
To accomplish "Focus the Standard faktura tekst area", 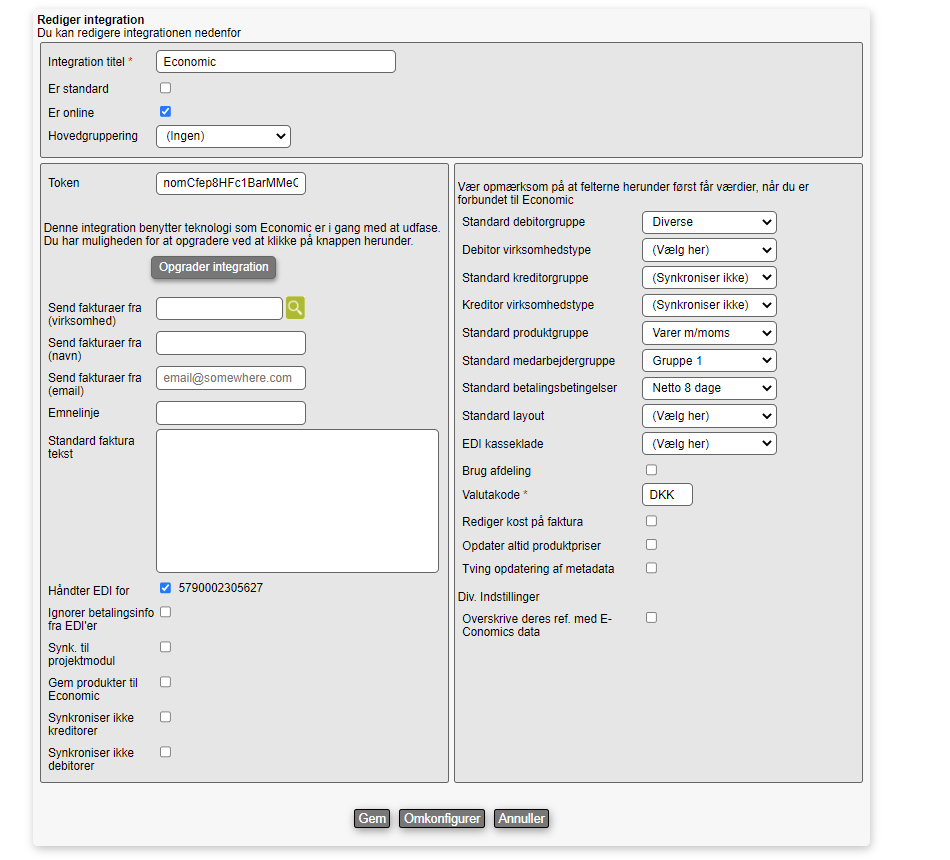I will click(x=297, y=500).
